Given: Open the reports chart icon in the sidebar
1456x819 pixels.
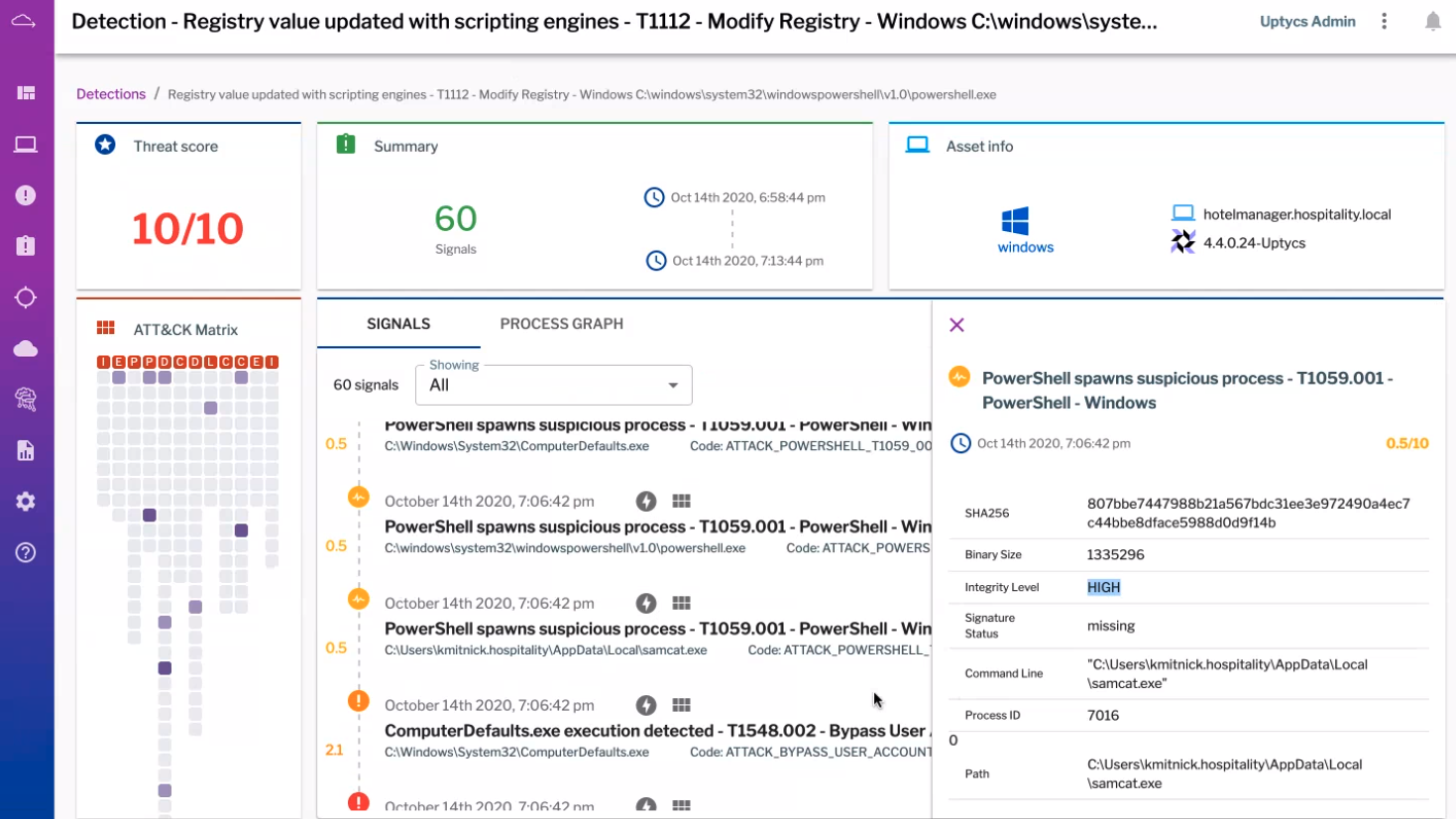Looking at the screenshot, I should coord(26,450).
